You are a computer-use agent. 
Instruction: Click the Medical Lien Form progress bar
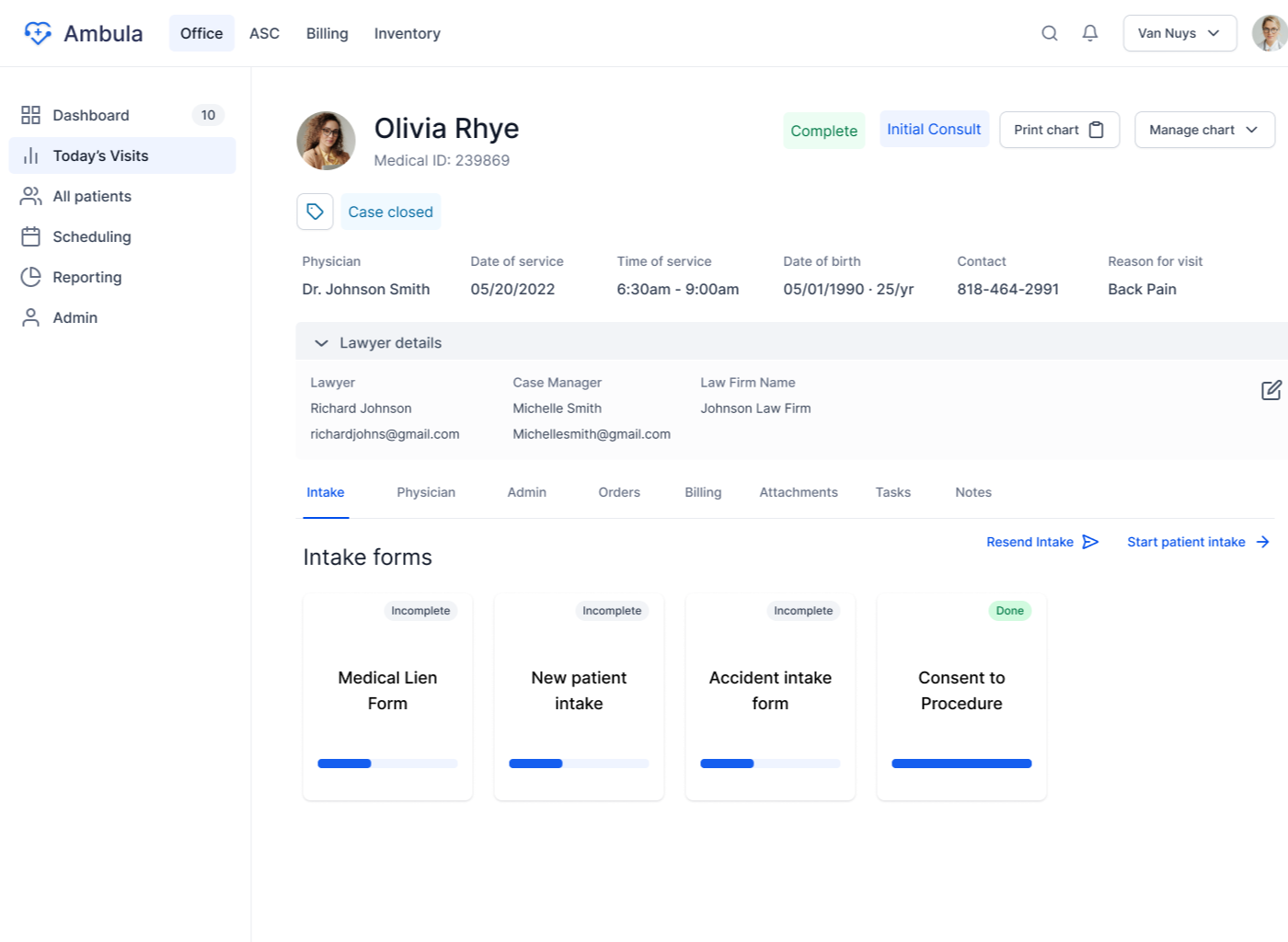click(386, 763)
